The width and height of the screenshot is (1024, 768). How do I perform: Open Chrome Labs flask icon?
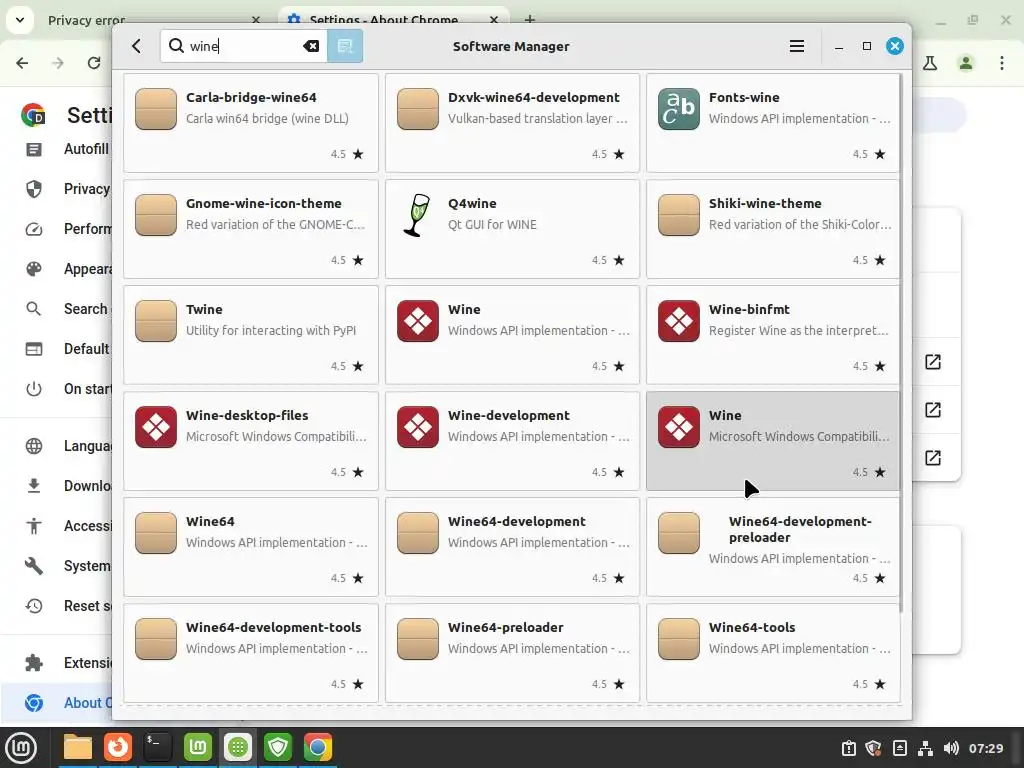point(930,63)
